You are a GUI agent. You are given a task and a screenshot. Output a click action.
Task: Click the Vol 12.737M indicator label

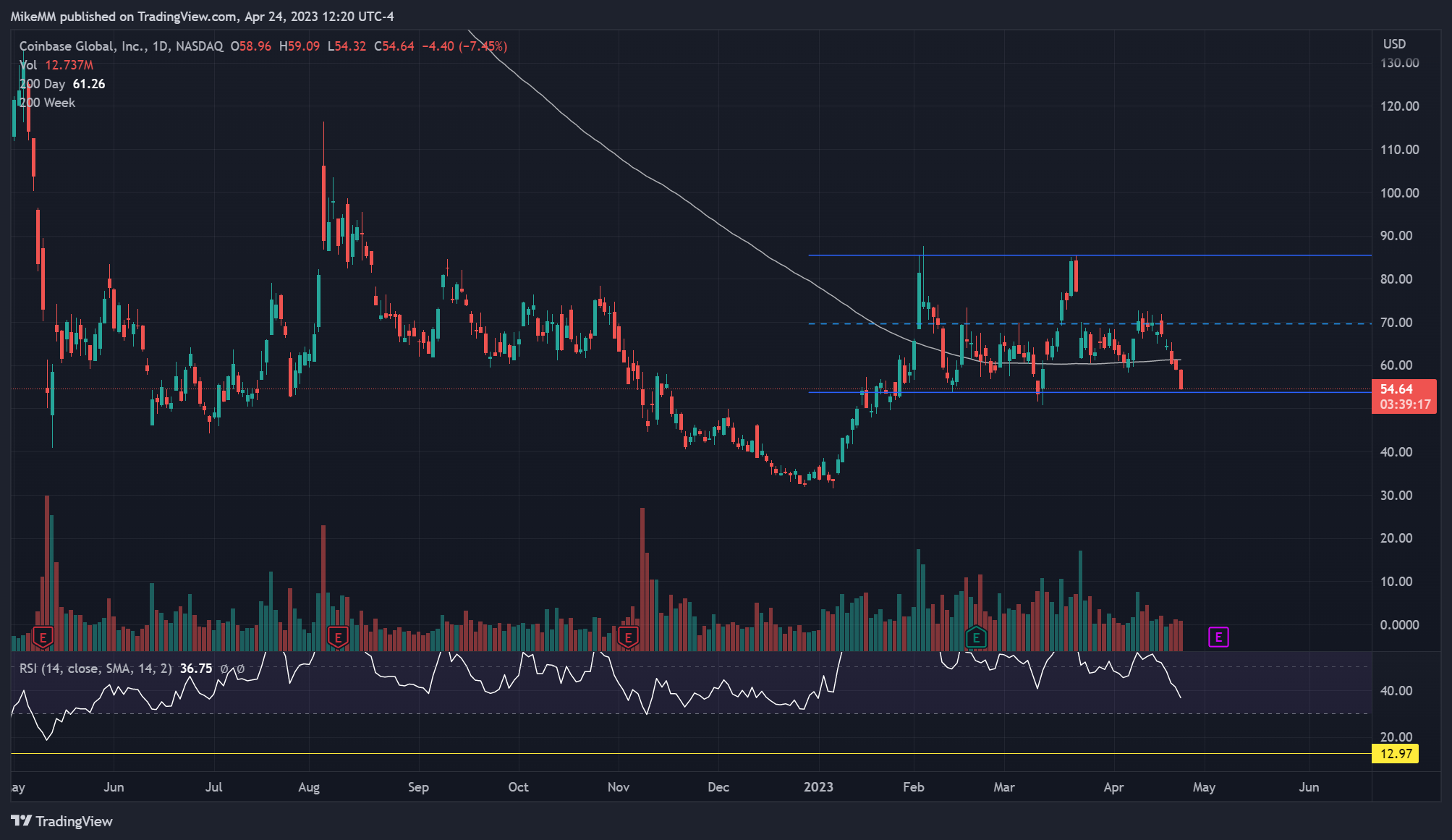tap(56, 65)
